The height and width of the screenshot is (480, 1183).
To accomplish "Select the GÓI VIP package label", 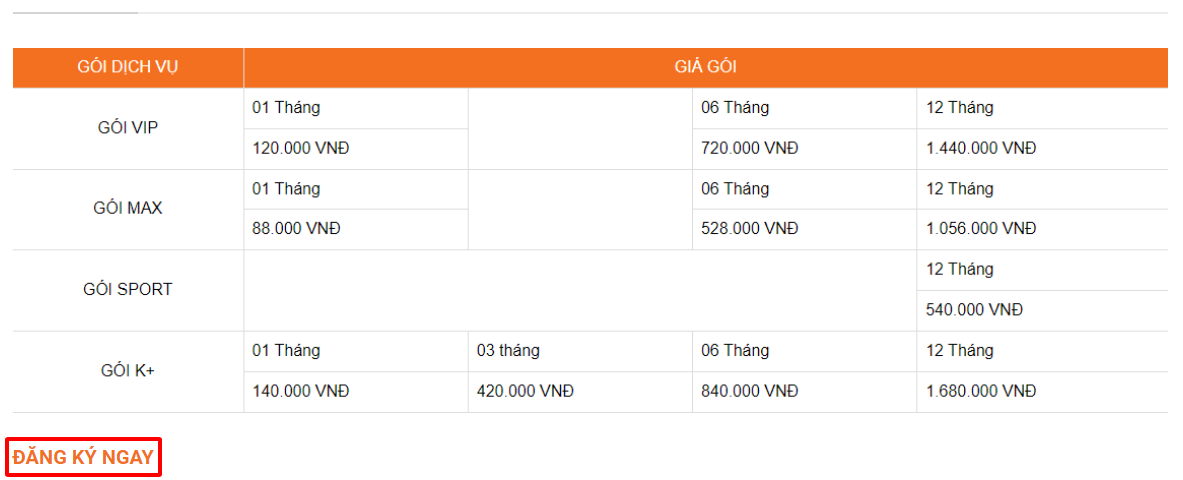I will coord(128,128).
